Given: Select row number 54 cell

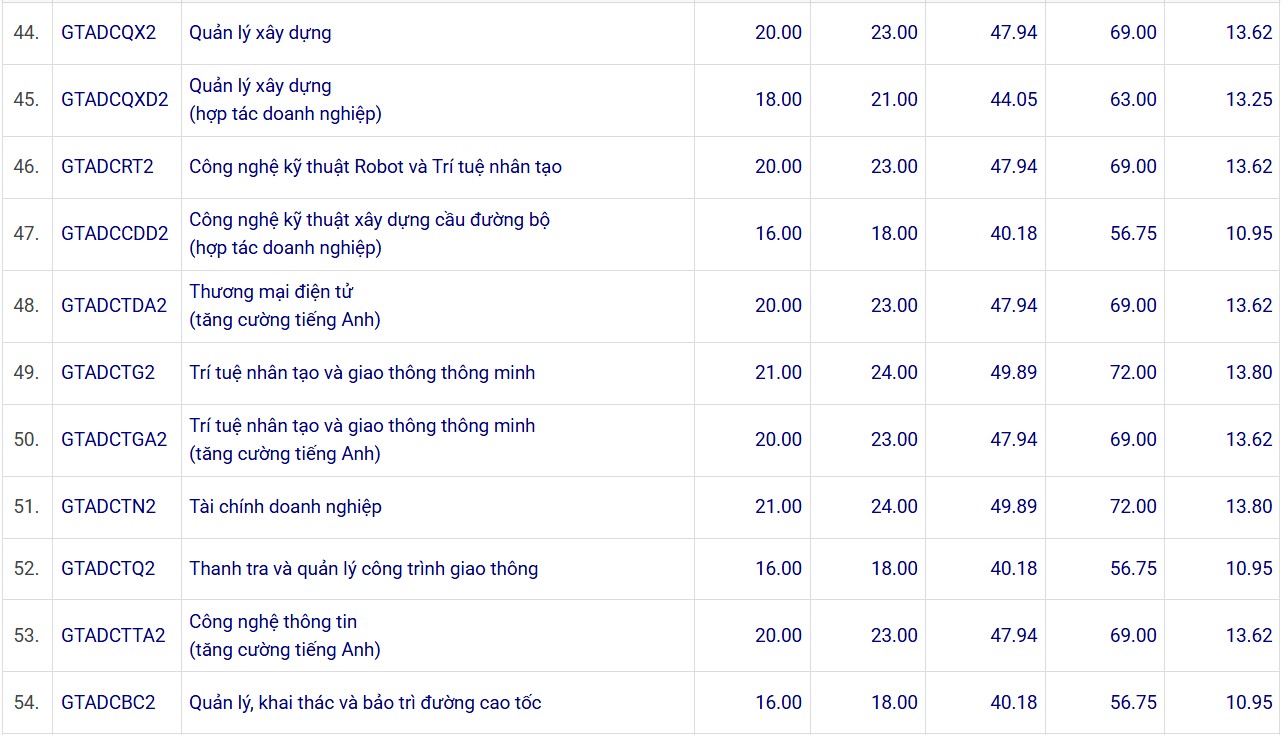Looking at the screenshot, I should point(27,702).
